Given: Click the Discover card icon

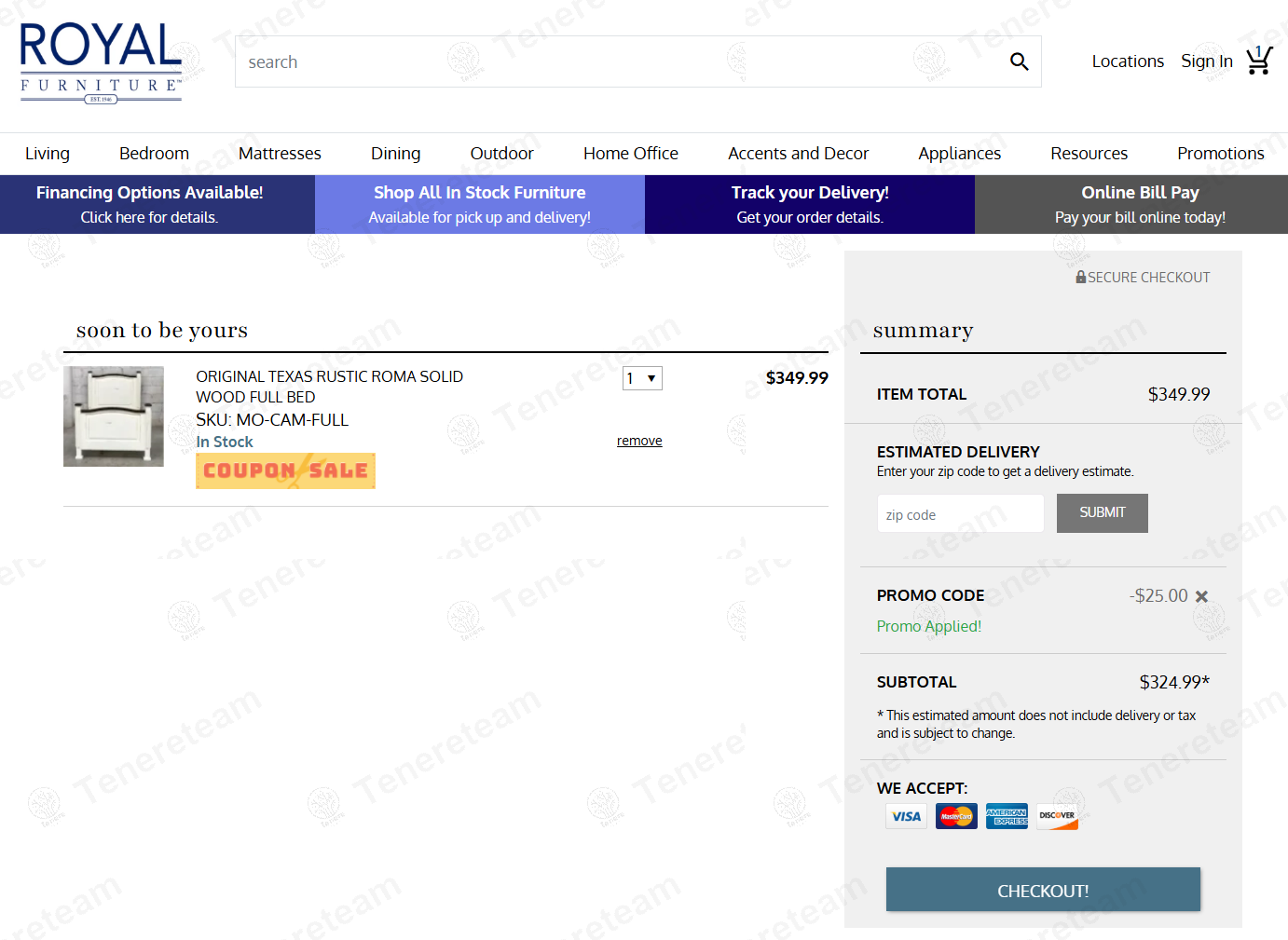Looking at the screenshot, I should pyautogui.click(x=1057, y=816).
